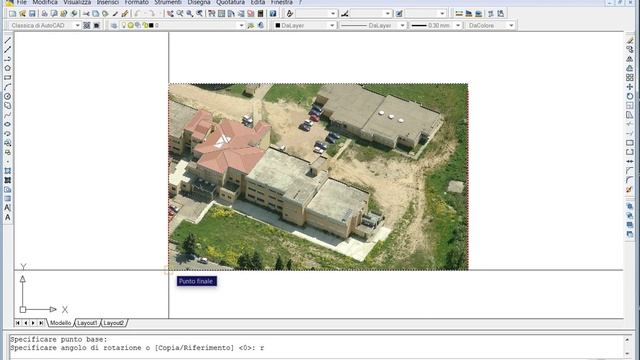Open the Properties palette icon
The height and width of the screenshot is (360, 640).
[x=211, y=13]
